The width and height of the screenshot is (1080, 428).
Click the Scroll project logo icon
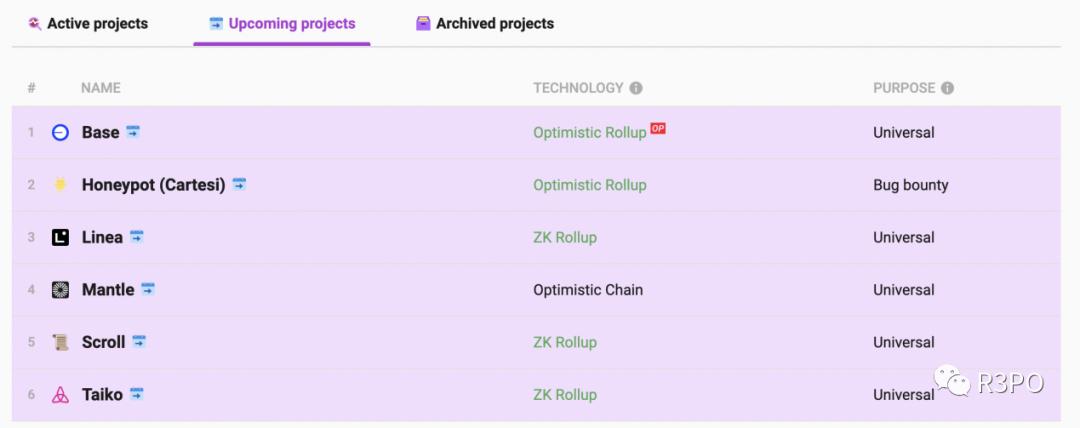pos(60,342)
